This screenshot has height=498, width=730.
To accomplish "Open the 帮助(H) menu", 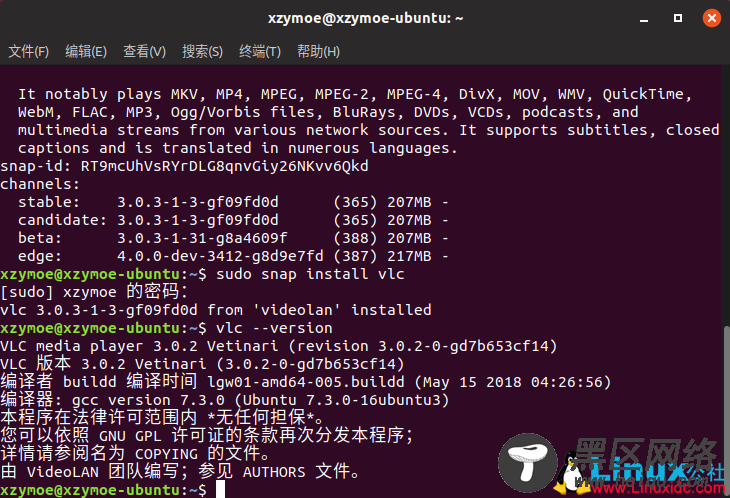I will coord(318,51).
